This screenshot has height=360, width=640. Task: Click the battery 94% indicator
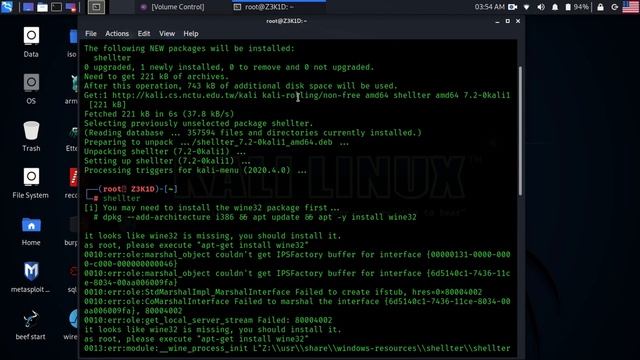(x=577, y=7)
